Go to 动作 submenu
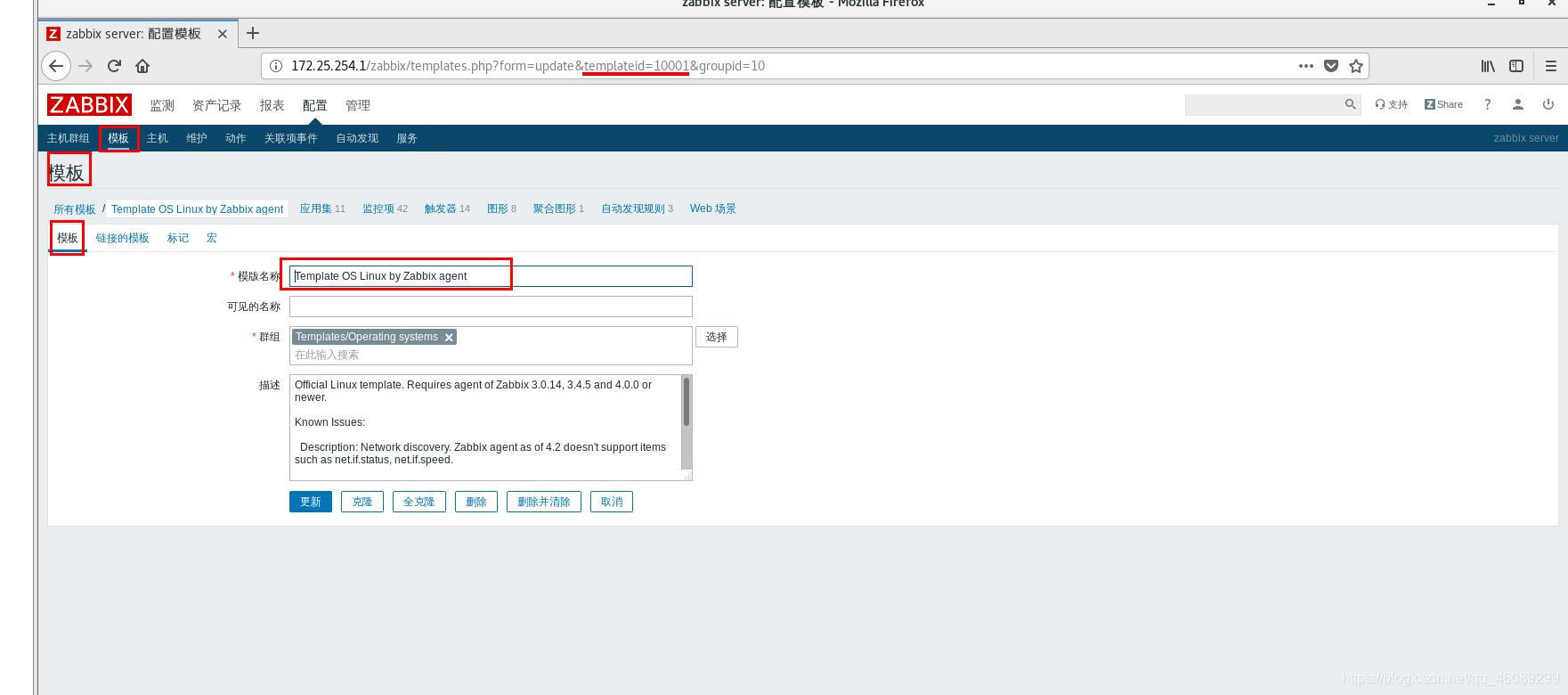 [x=236, y=138]
